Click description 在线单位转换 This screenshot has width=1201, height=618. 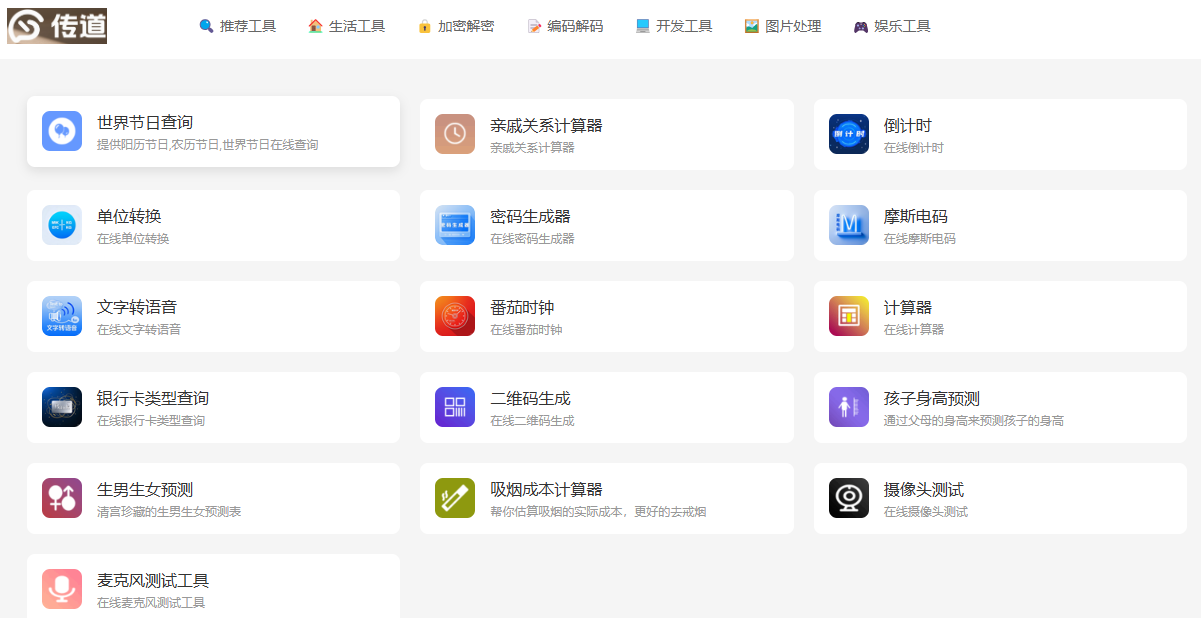coord(133,239)
